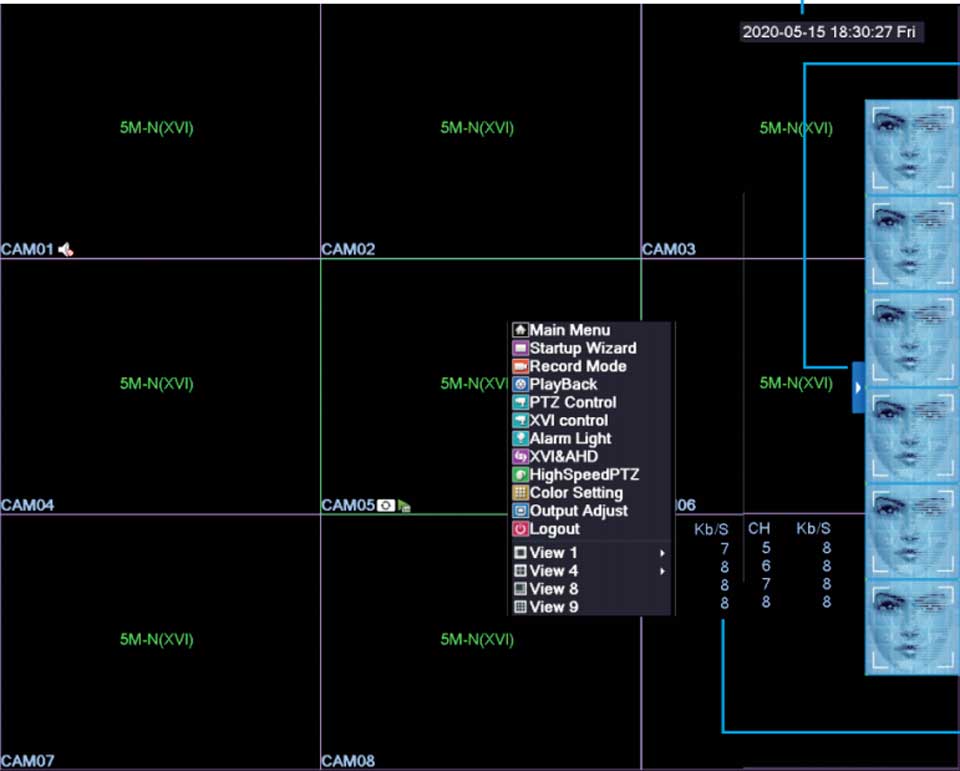The width and height of the screenshot is (960, 771).
Task: Click the green status icon beside CAM05
Action: coord(404,506)
